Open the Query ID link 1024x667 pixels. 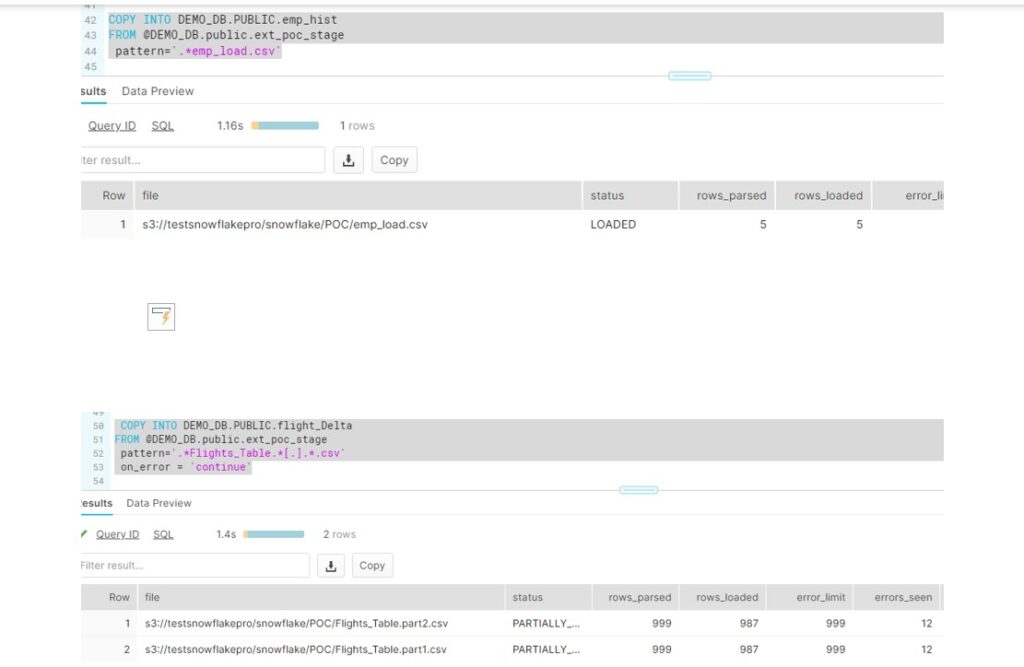coord(111,125)
